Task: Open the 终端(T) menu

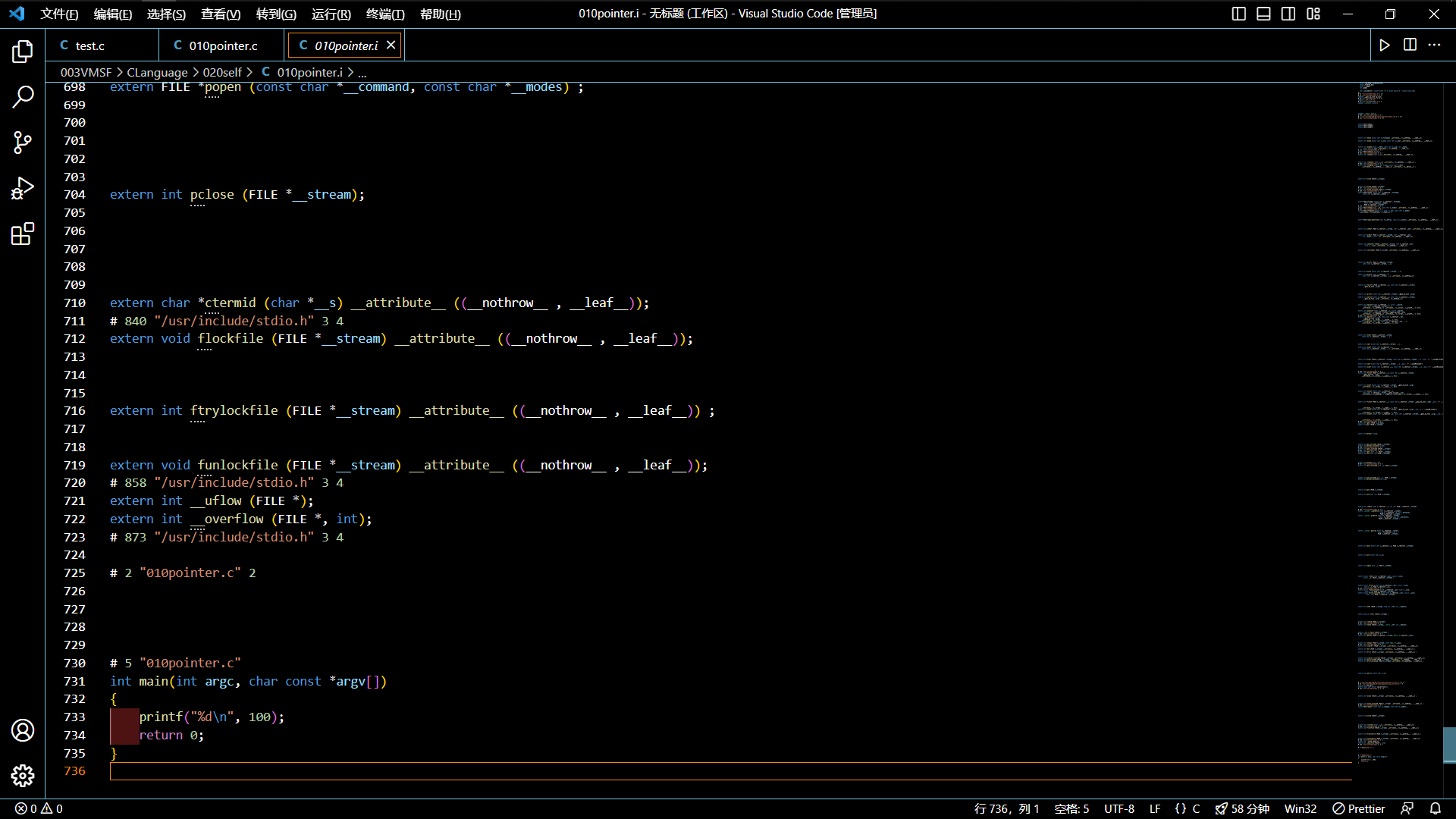Action: pyautogui.click(x=385, y=14)
